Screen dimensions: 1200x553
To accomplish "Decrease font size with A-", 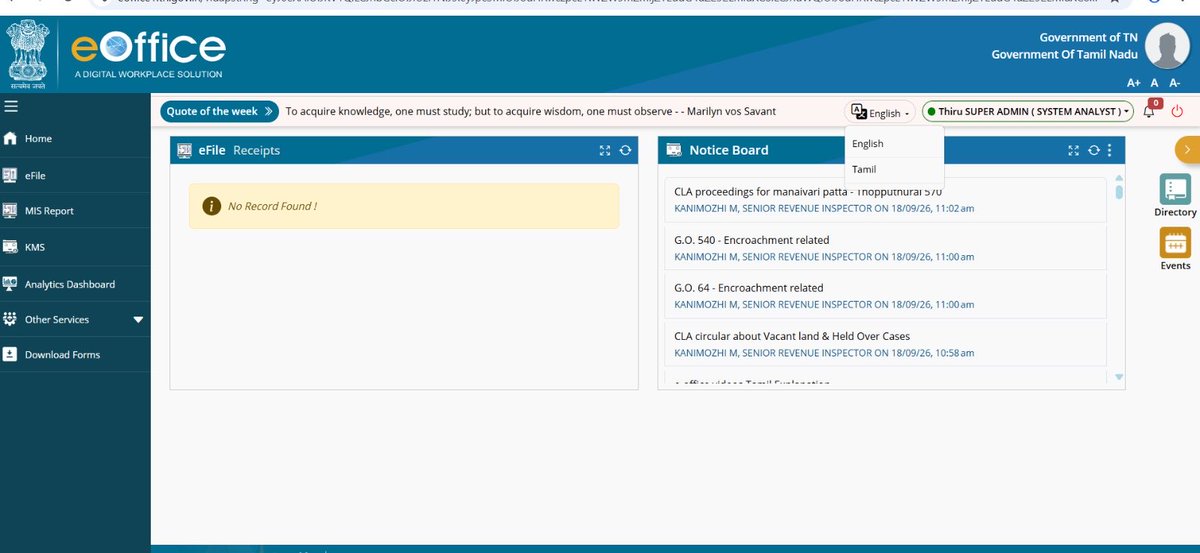I will click(x=1174, y=83).
